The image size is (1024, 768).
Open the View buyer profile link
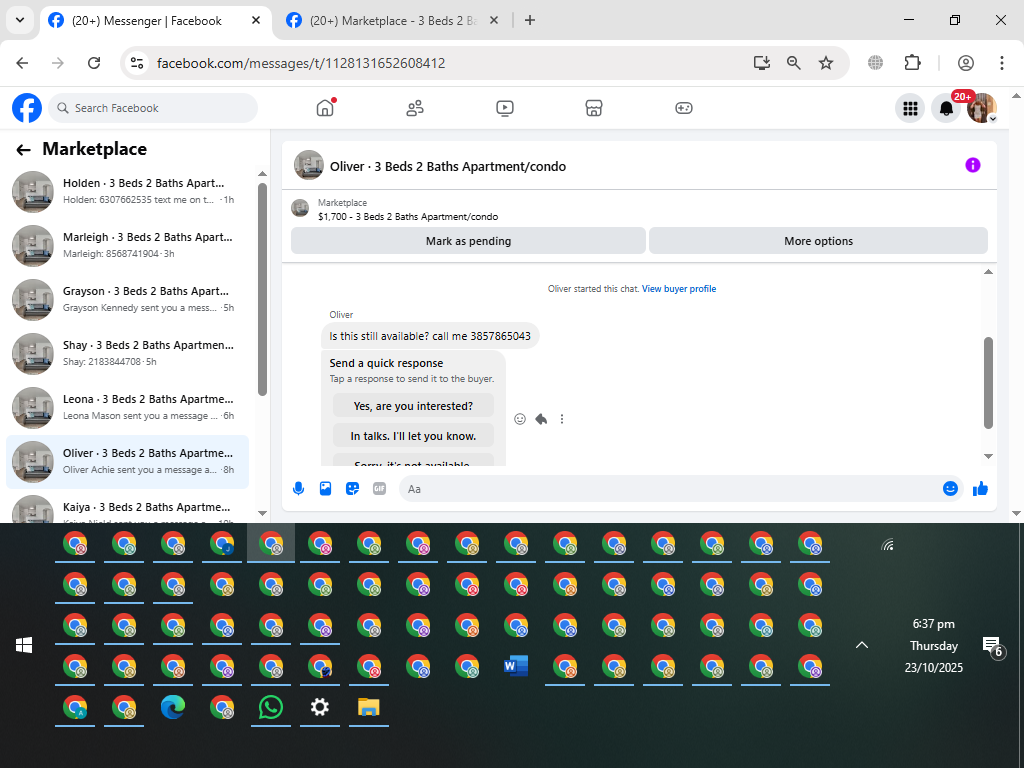(x=679, y=289)
